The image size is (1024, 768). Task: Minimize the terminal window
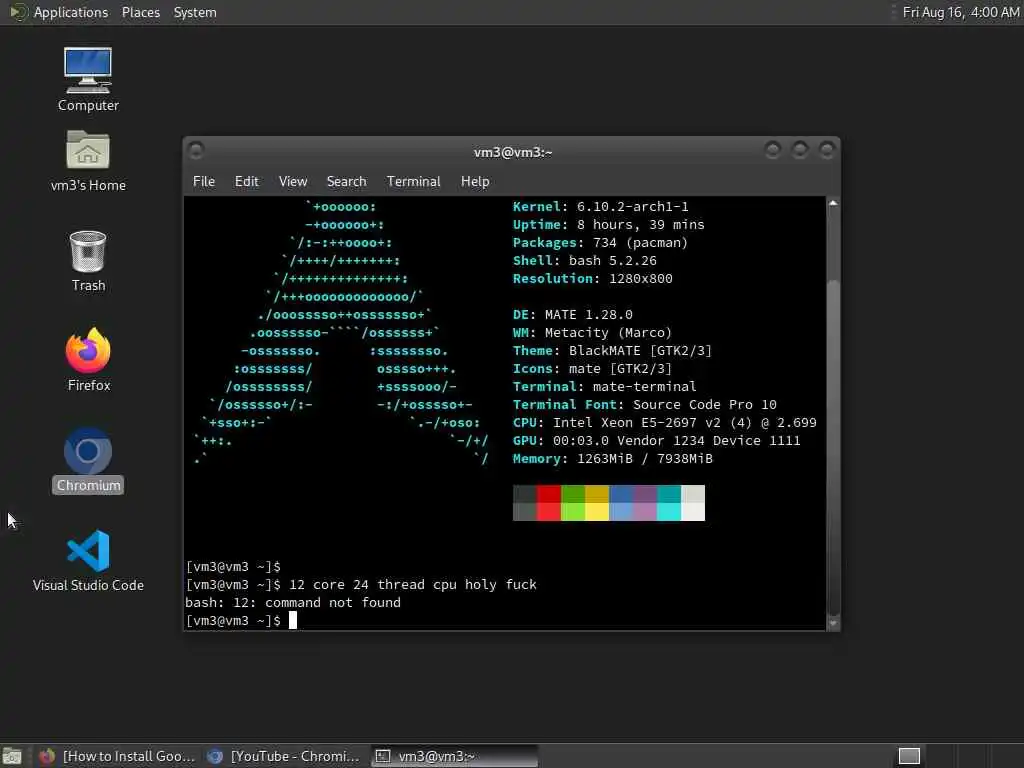(773, 151)
